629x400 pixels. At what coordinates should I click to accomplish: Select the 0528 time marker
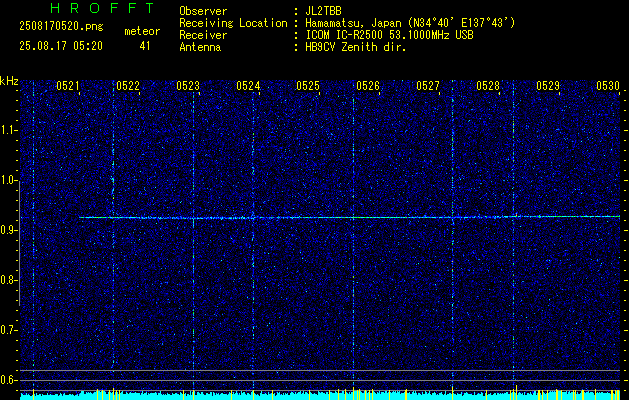pos(488,85)
